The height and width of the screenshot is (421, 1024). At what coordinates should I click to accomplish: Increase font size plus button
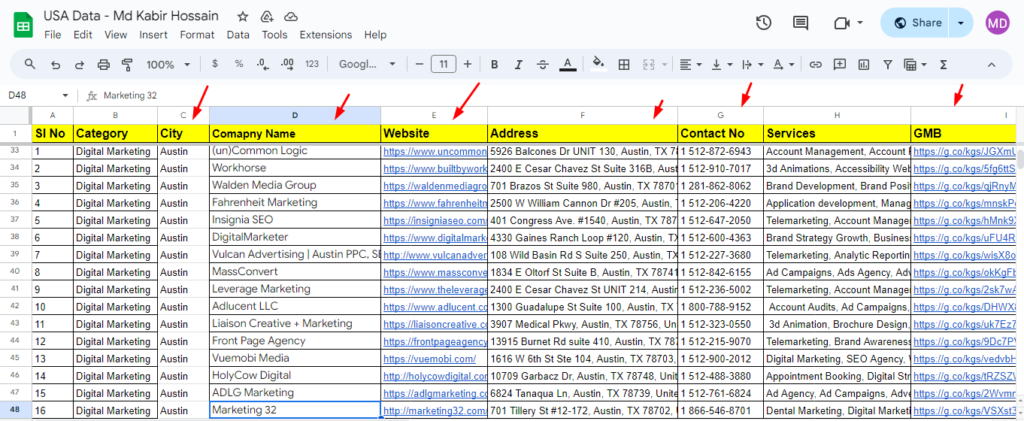point(468,64)
